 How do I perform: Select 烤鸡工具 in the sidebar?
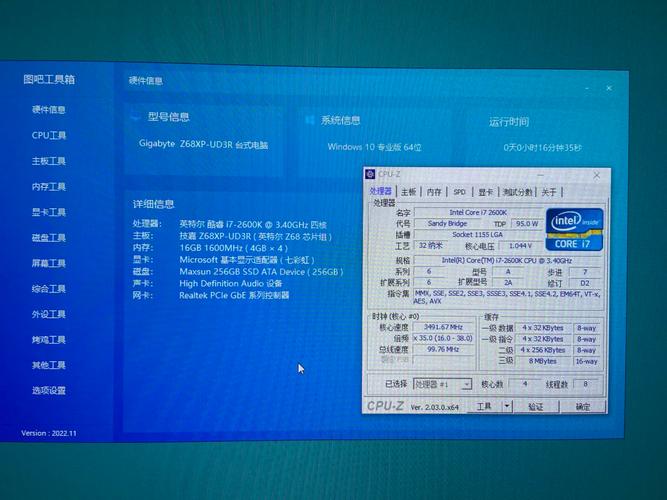[x=48, y=340]
